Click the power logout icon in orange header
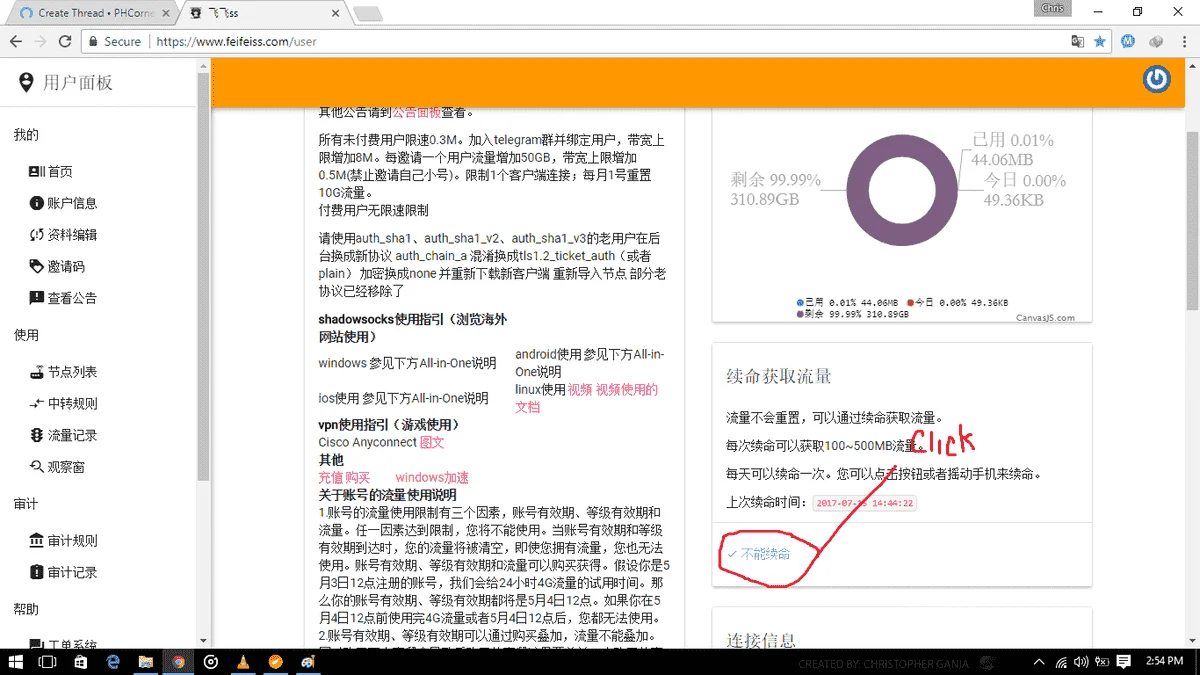 pyautogui.click(x=1157, y=79)
